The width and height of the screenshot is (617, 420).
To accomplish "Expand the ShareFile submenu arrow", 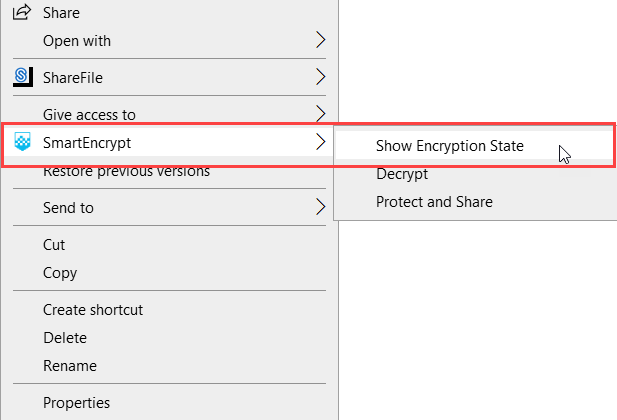I will point(320,77).
